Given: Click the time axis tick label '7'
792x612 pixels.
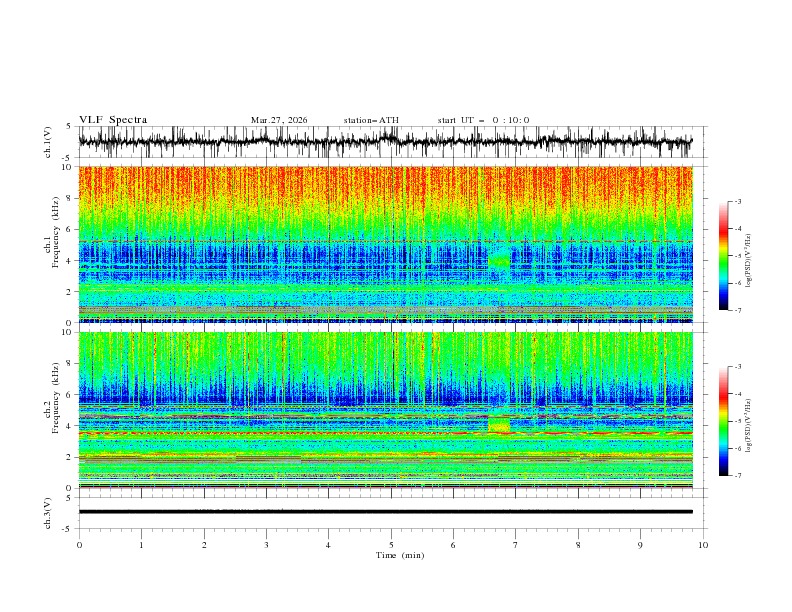Looking at the screenshot, I should [516, 545].
